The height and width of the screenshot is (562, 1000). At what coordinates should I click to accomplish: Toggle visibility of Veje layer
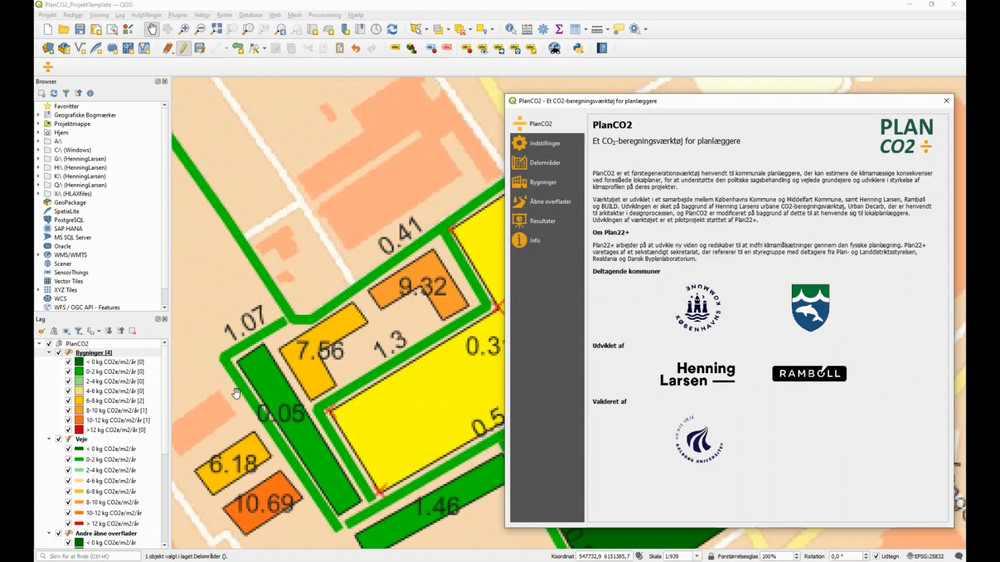59,440
